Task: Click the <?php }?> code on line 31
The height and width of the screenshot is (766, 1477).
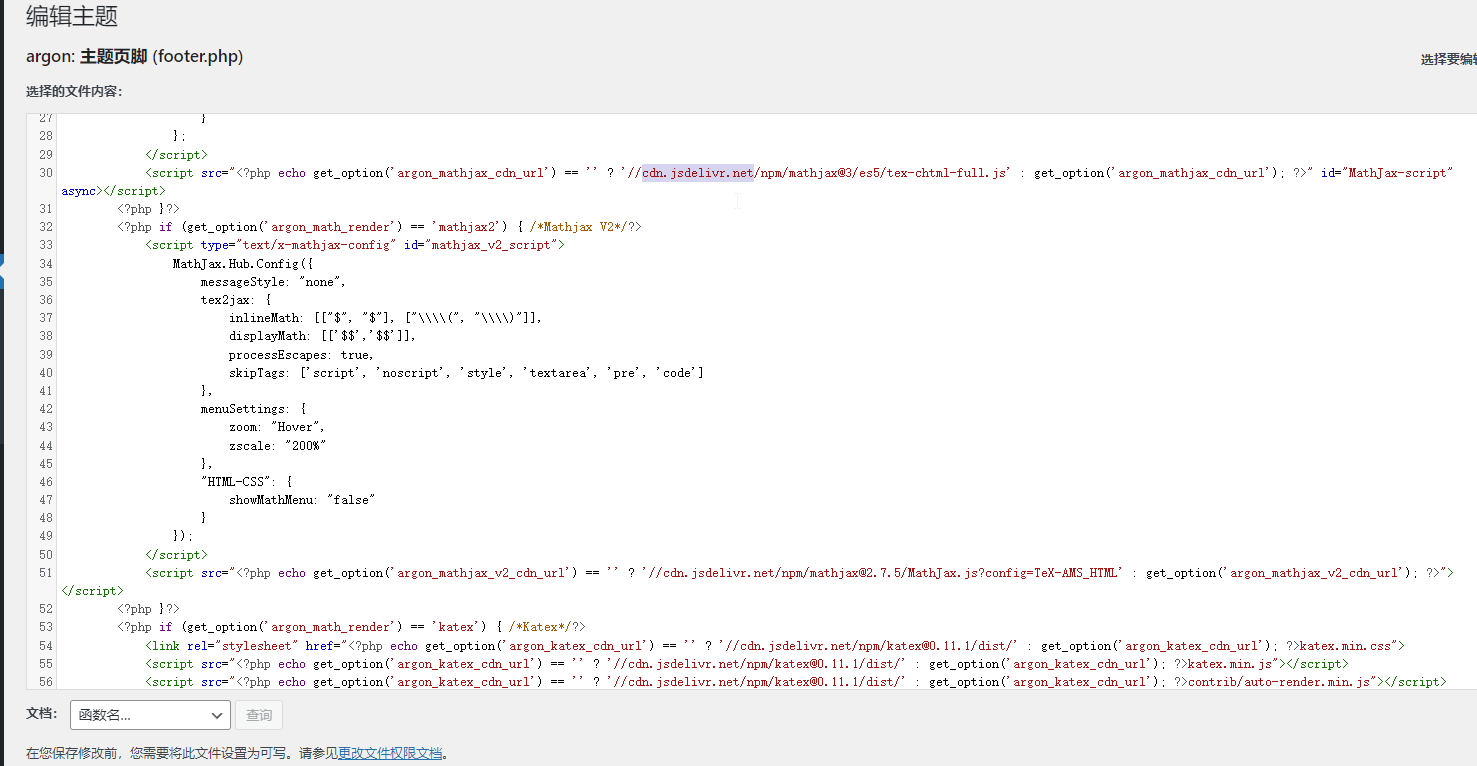Action: [x=149, y=209]
